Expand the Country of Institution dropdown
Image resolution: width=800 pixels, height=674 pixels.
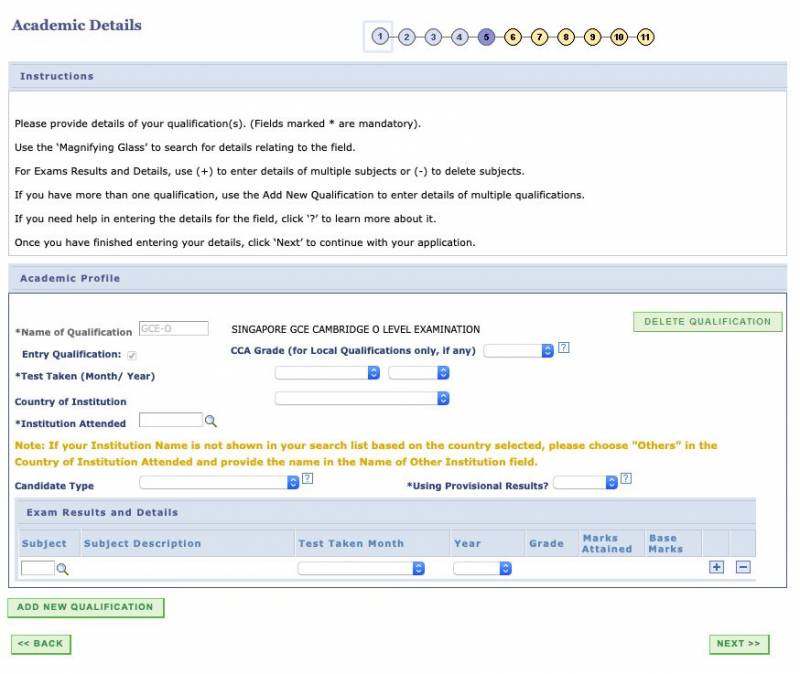coord(362,398)
